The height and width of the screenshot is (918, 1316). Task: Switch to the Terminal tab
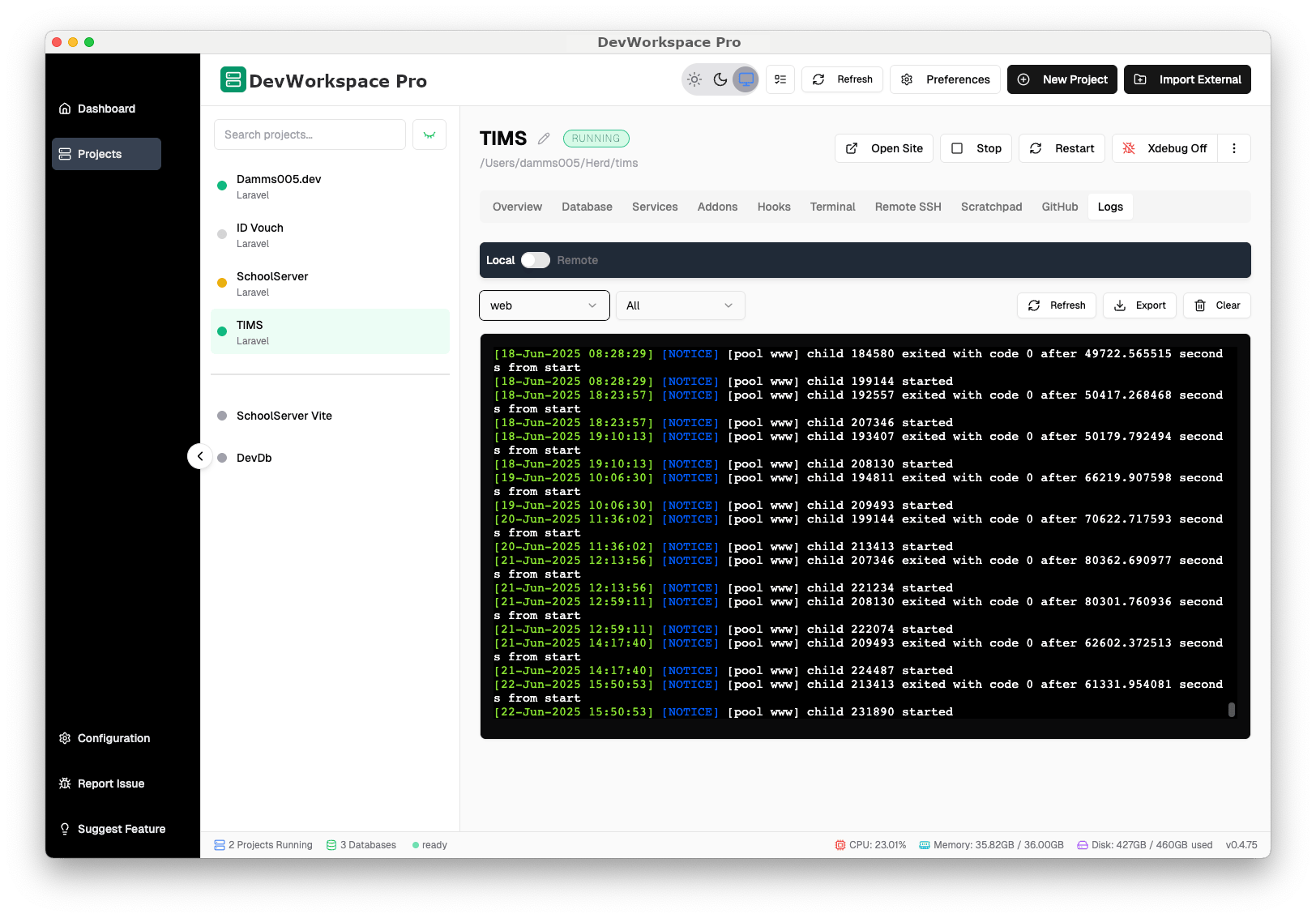pyautogui.click(x=832, y=207)
